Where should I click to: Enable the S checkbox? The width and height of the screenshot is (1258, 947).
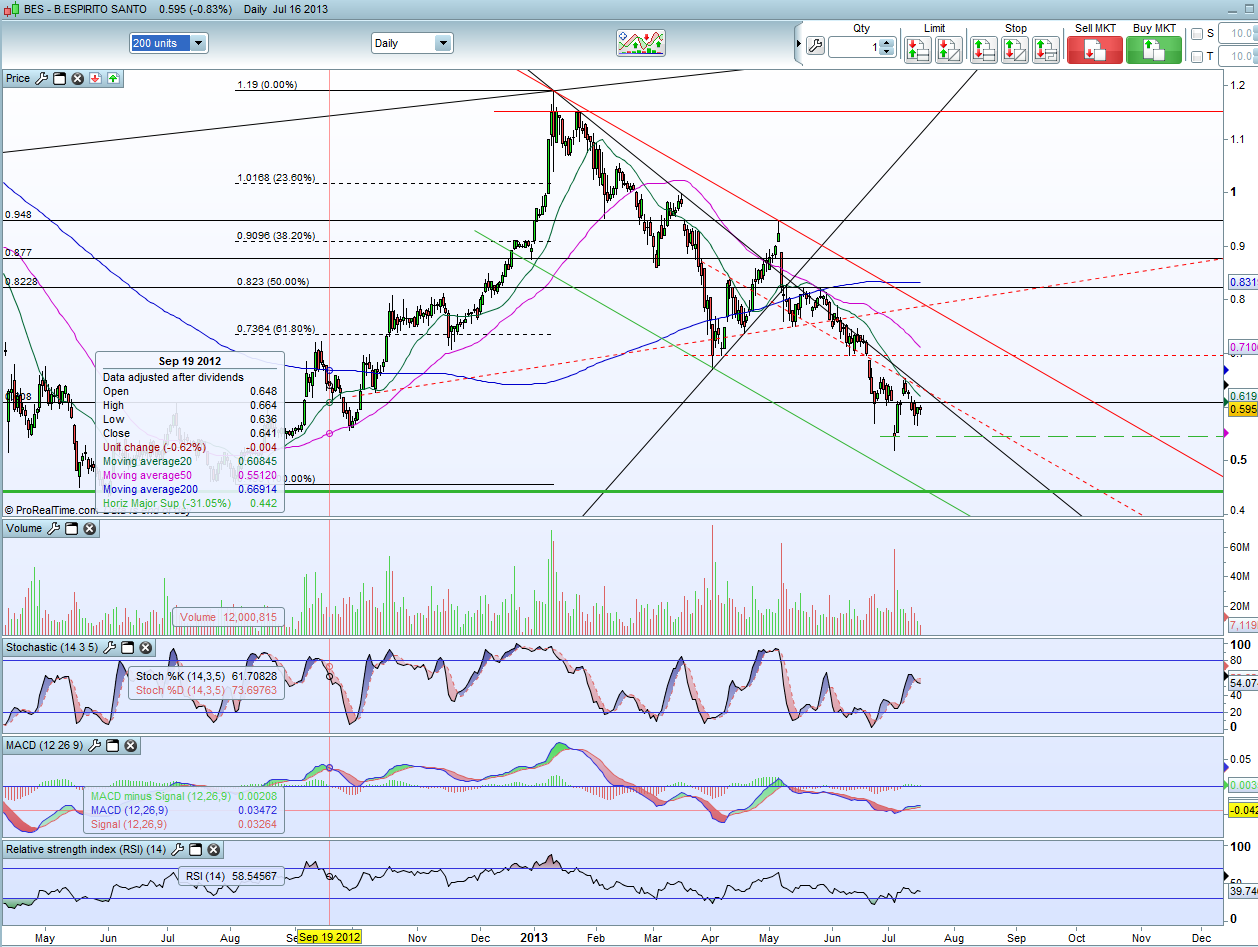tap(1197, 34)
